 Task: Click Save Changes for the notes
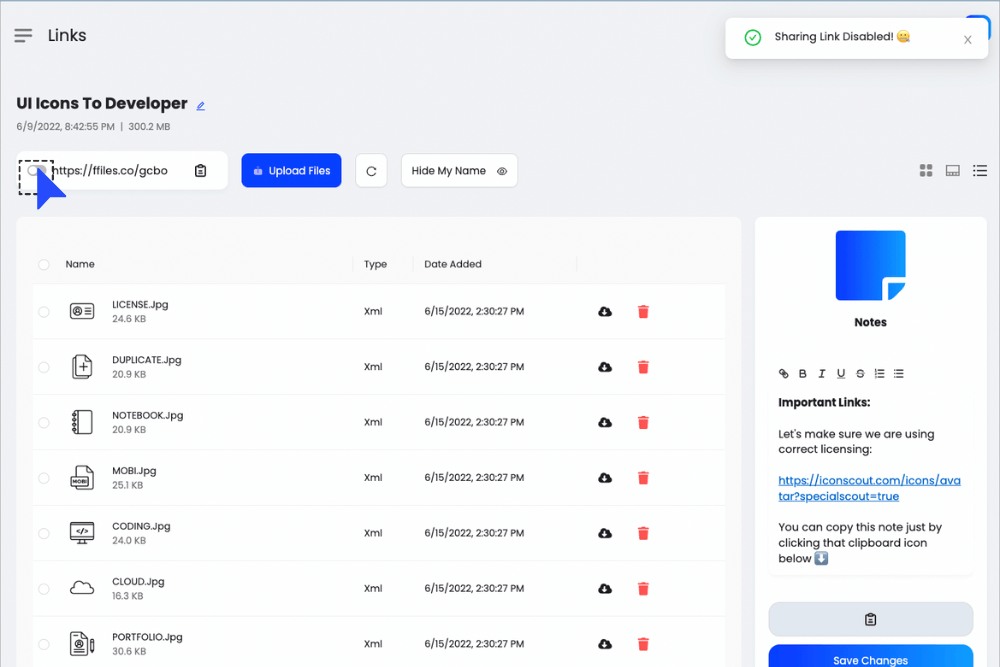[x=871, y=658]
